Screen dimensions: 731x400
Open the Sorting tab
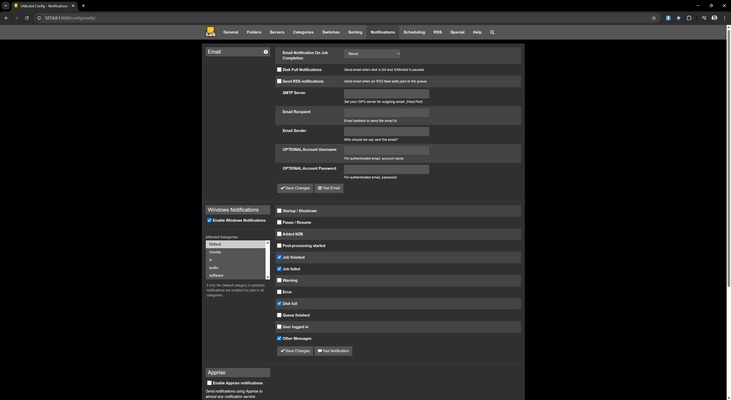click(355, 32)
